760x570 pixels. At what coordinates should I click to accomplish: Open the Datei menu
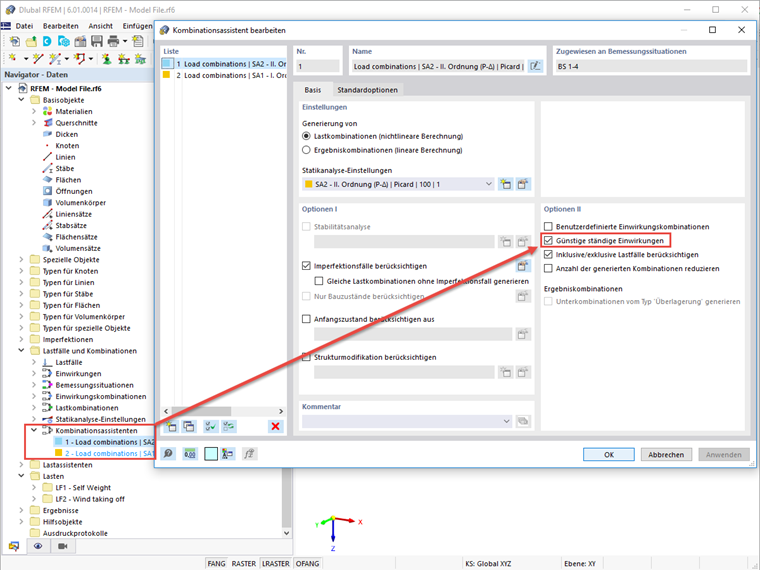tap(24, 26)
